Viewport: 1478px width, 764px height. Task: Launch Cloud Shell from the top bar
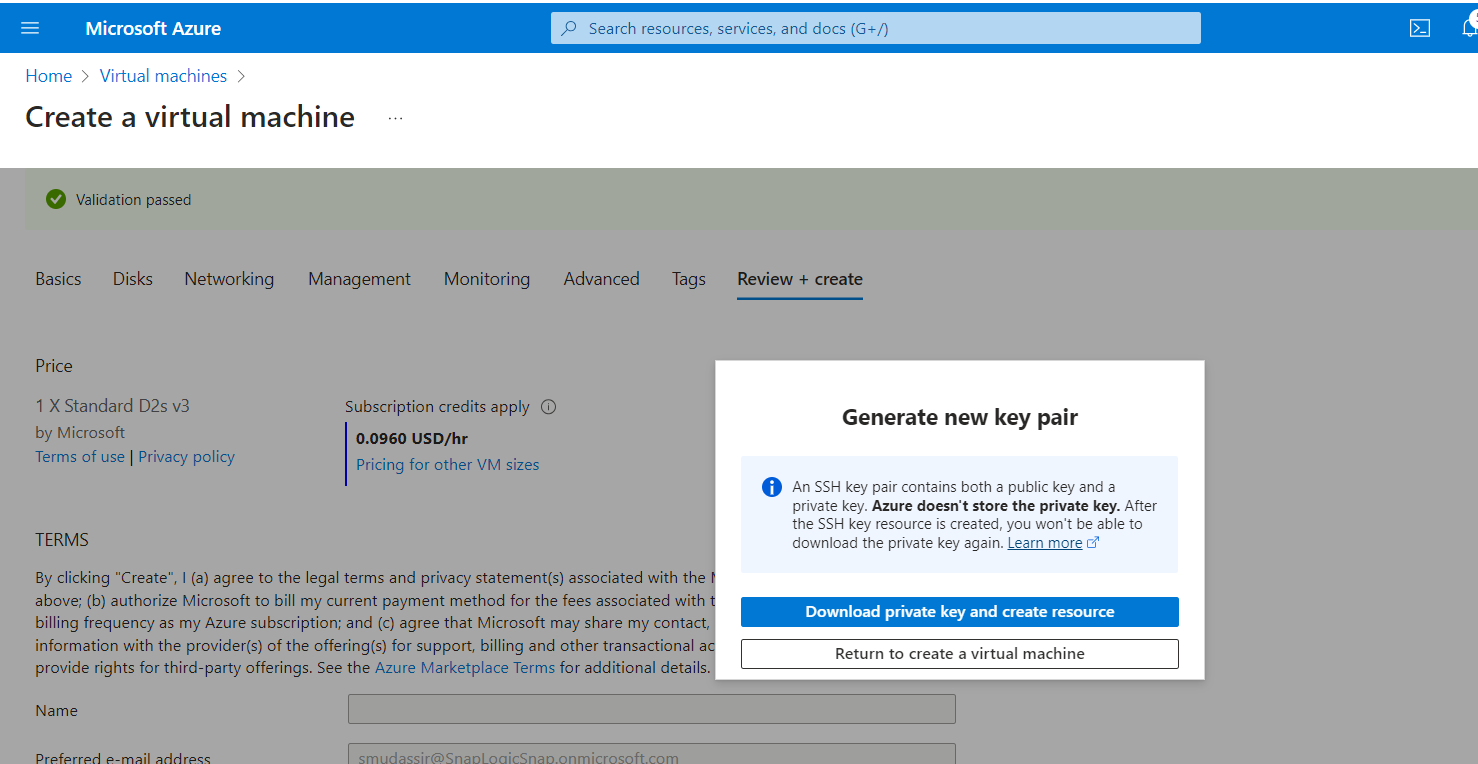tap(1419, 28)
